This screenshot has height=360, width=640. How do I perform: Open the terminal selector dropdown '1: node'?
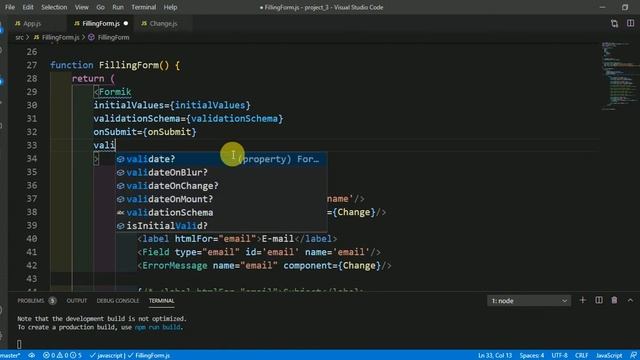[529, 301]
